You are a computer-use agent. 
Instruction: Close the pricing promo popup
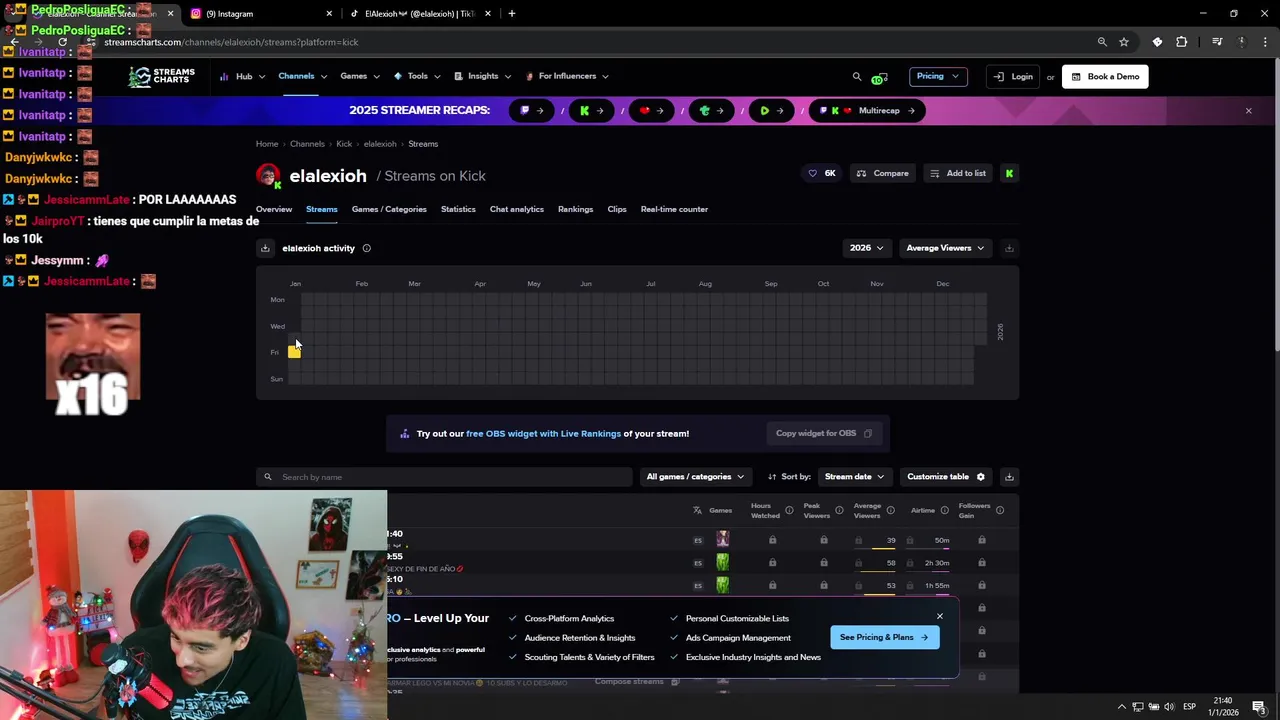click(x=940, y=616)
